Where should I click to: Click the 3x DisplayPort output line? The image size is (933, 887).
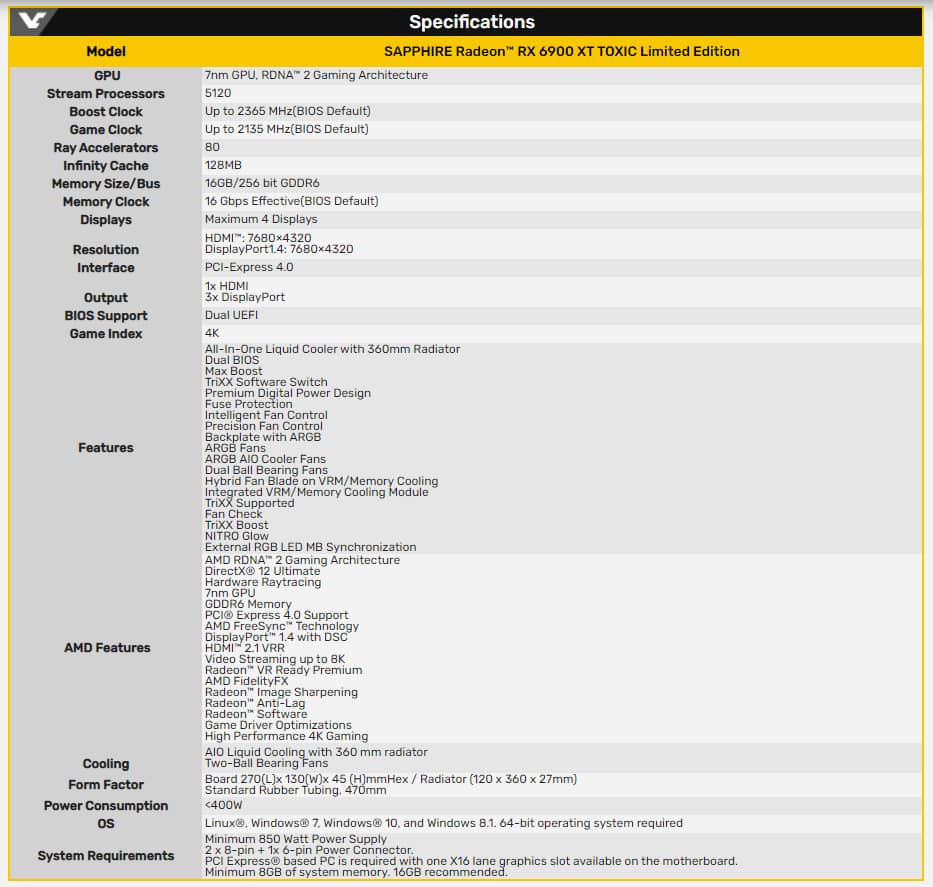click(x=245, y=297)
